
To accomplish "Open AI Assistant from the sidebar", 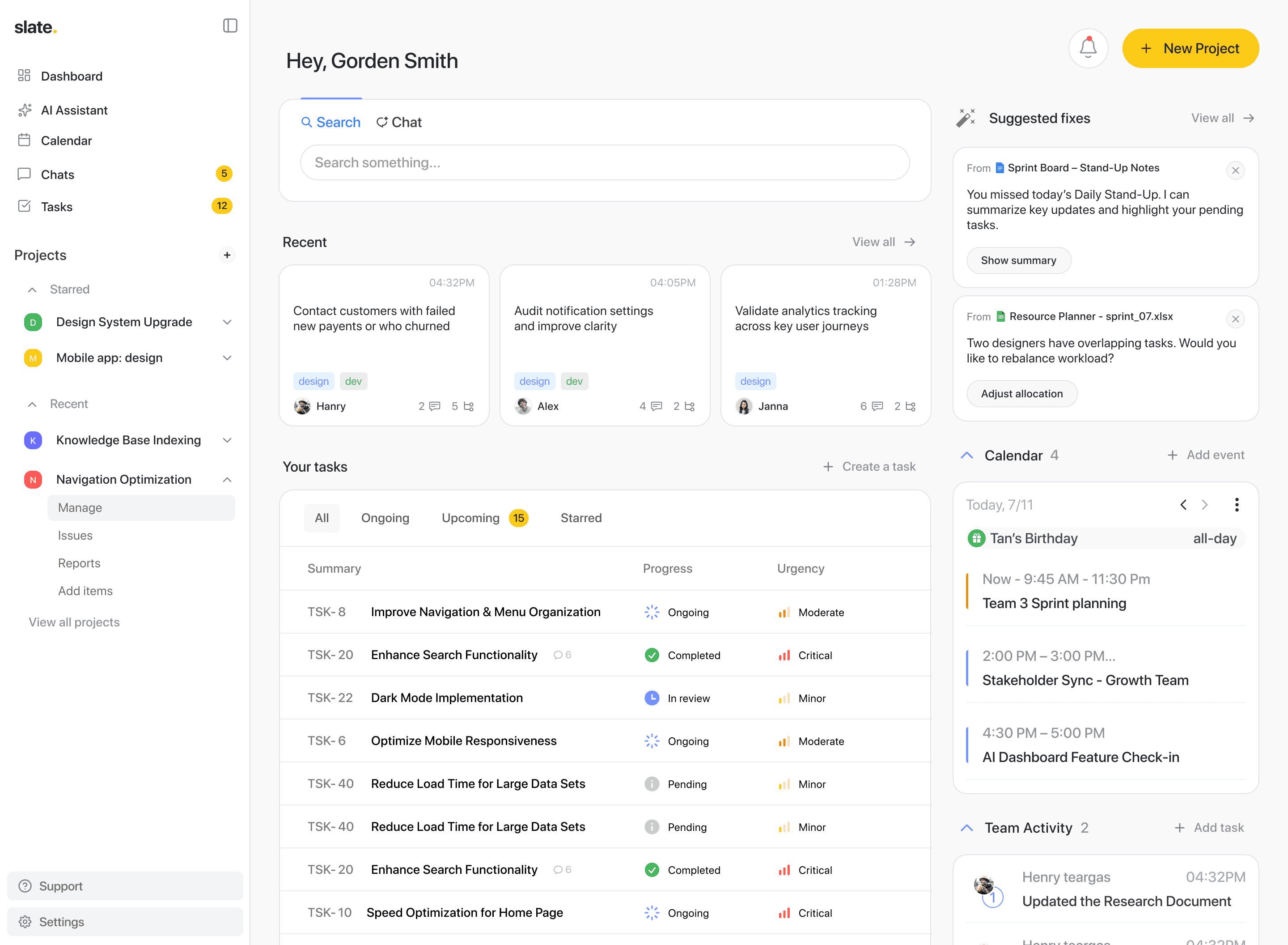I will click(x=74, y=110).
